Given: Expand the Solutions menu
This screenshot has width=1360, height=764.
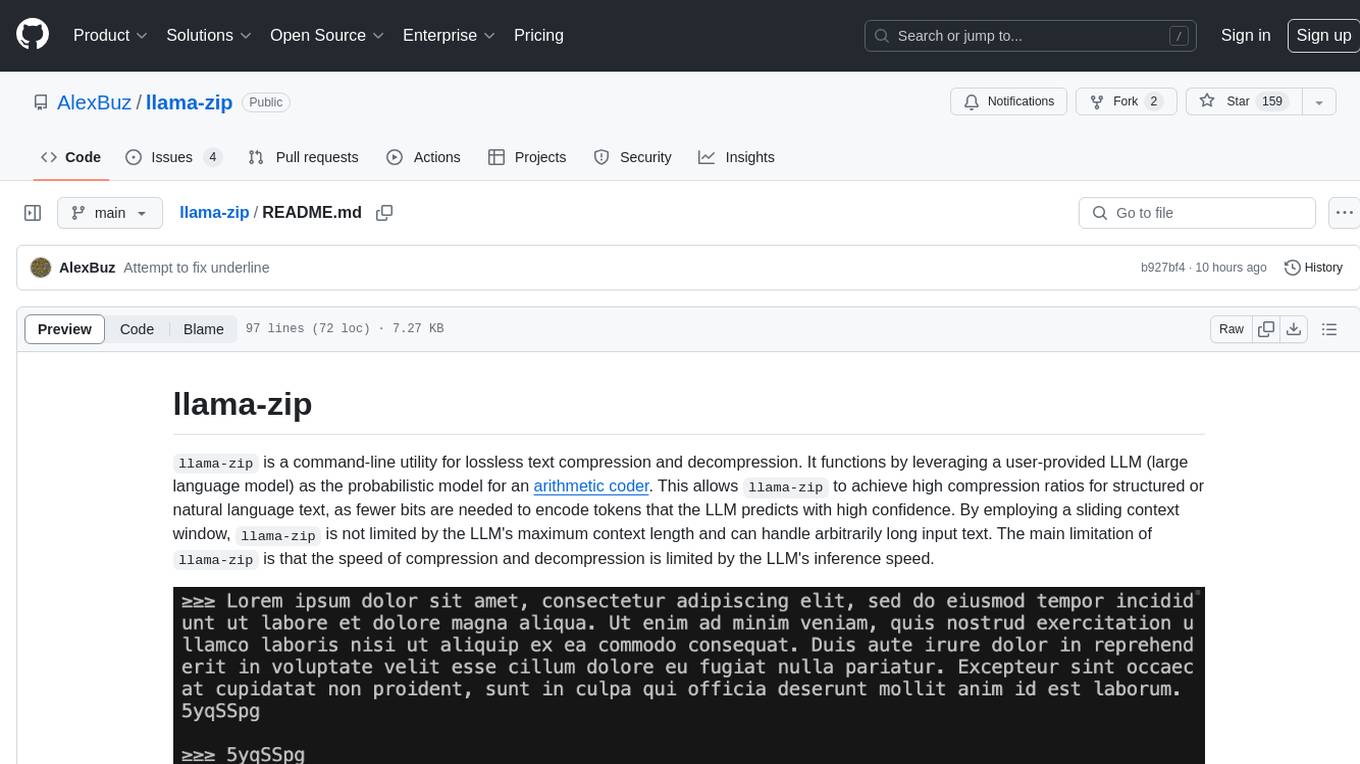Looking at the screenshot, I should (209, 35).
